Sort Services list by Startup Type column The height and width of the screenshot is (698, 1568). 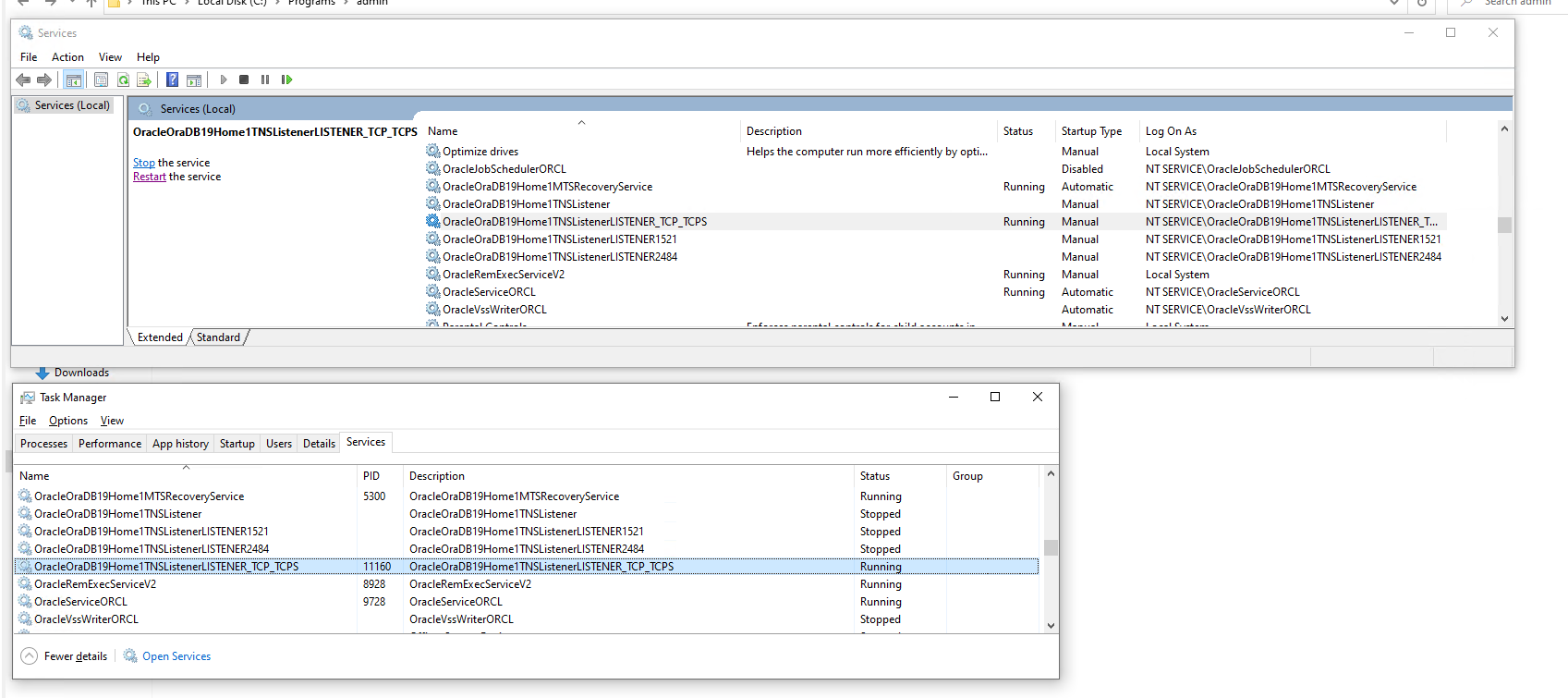(1099, 131)
